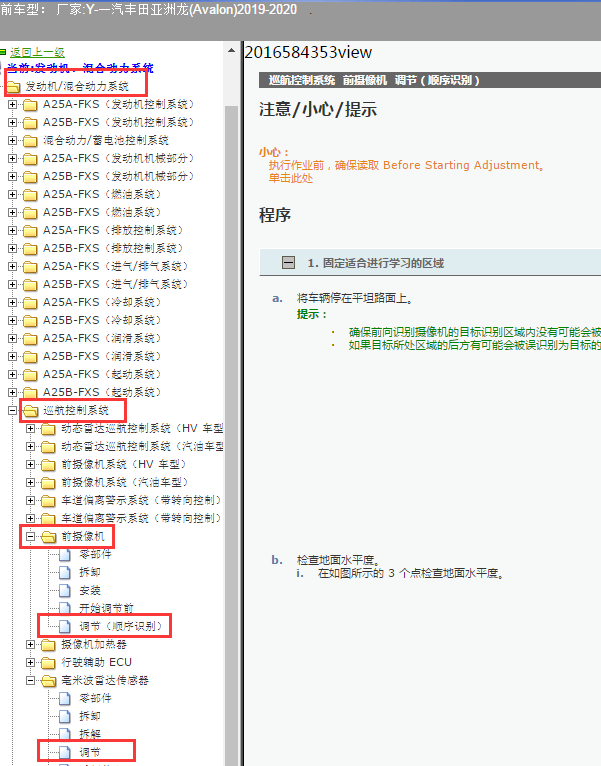Expand the 行驶辅助 ECU node
Screen dimensions: 601x766
point(31,663)
